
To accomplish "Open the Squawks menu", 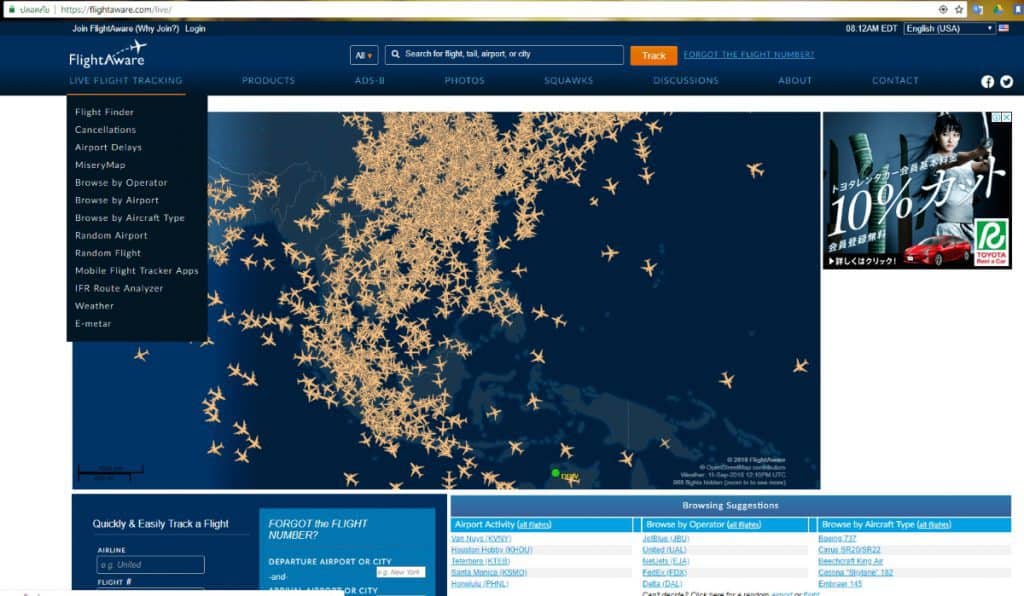I will click(569, 80).
